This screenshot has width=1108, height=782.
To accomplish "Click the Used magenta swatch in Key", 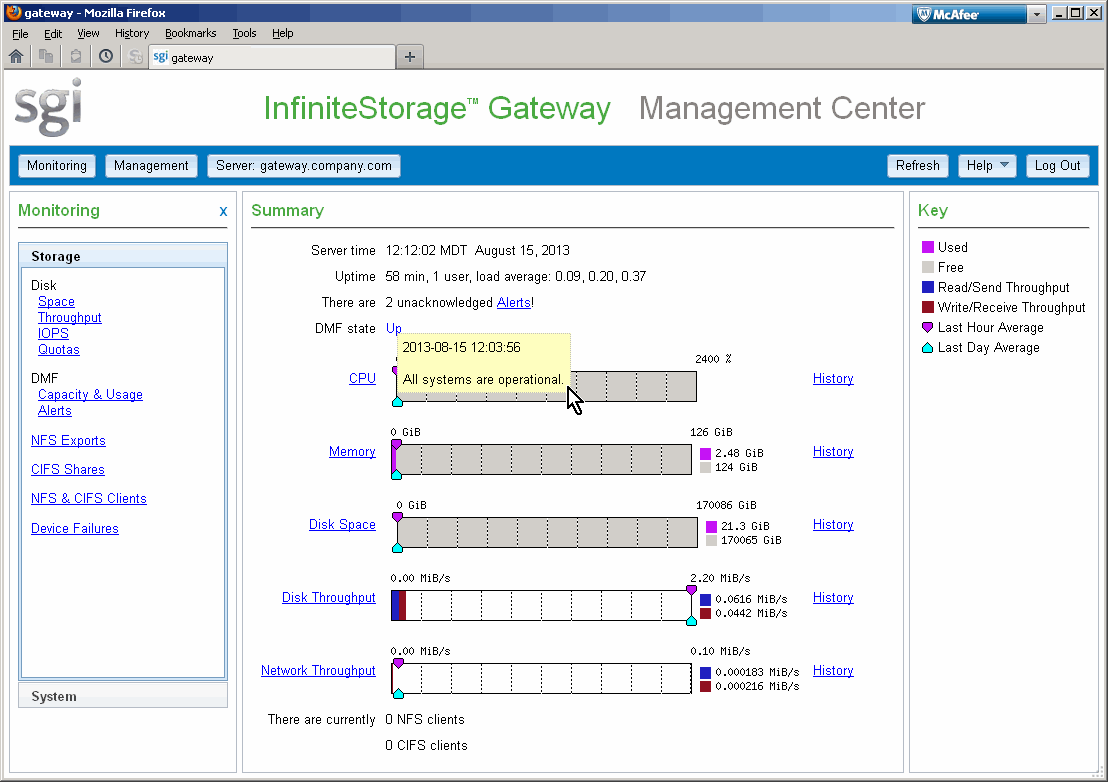I will coord(928,247).
